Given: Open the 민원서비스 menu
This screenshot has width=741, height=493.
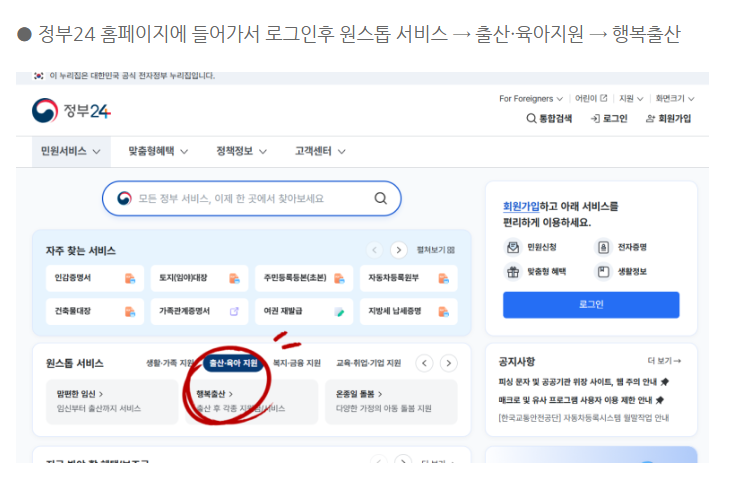Looking at the screenshot, I should (x=71, y=151).
